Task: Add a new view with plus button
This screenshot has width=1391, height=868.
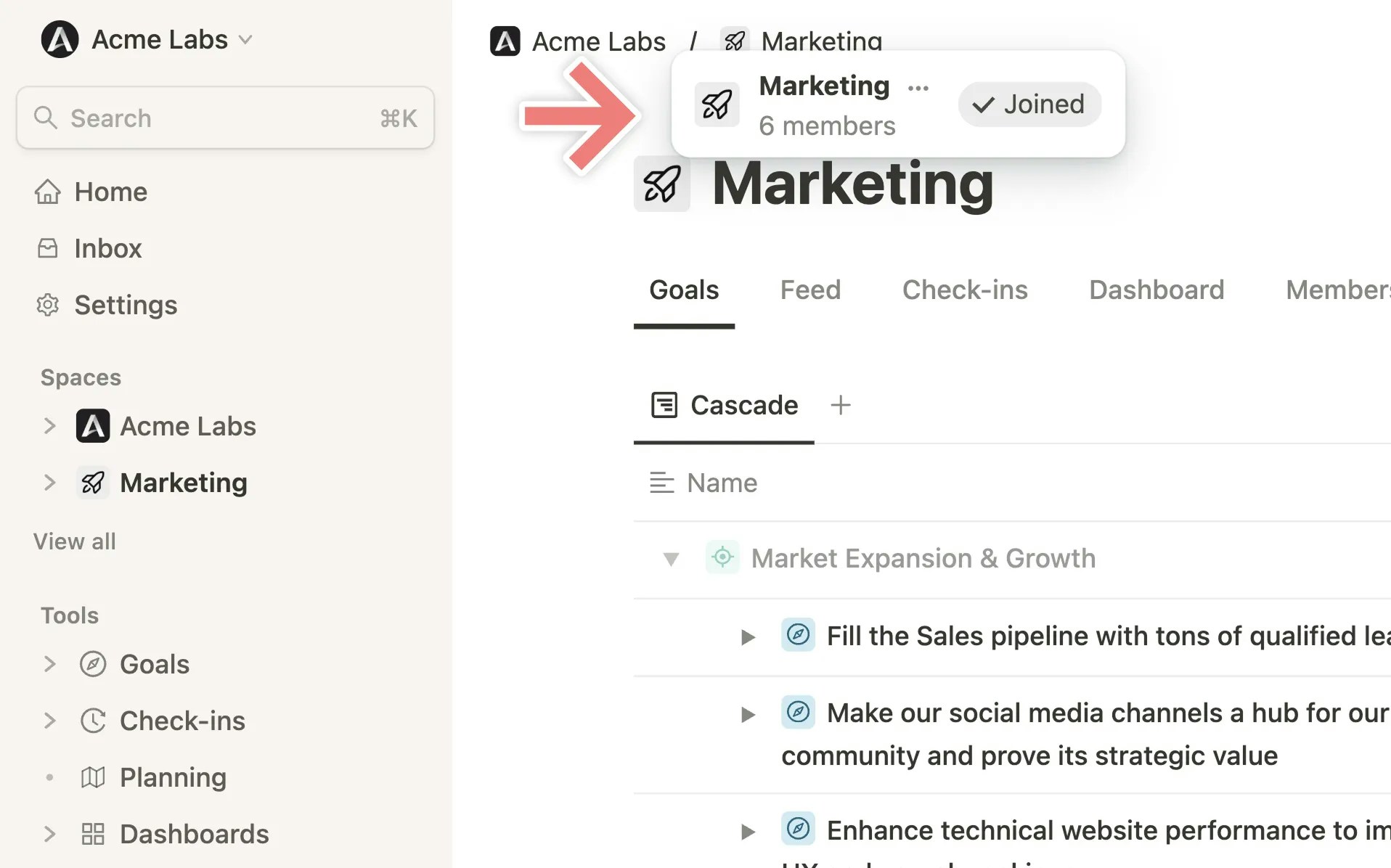Action: 841,405
